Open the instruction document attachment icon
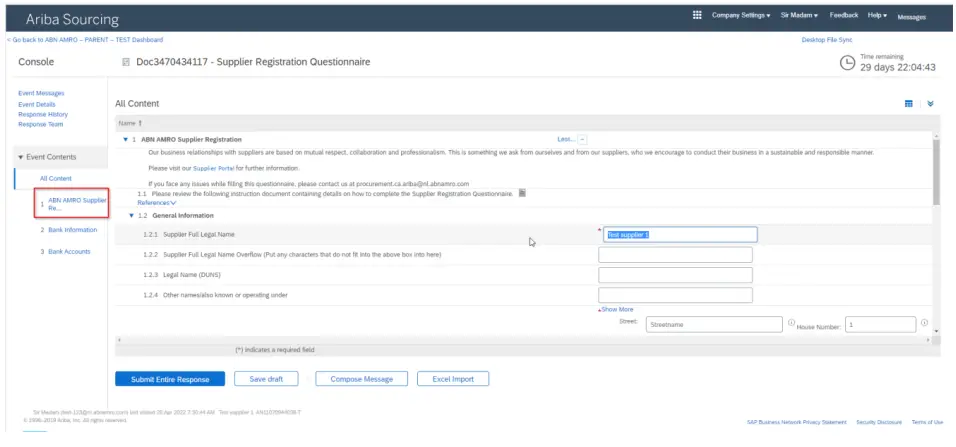This screenshot has height=447, width=956. point(522,193)
